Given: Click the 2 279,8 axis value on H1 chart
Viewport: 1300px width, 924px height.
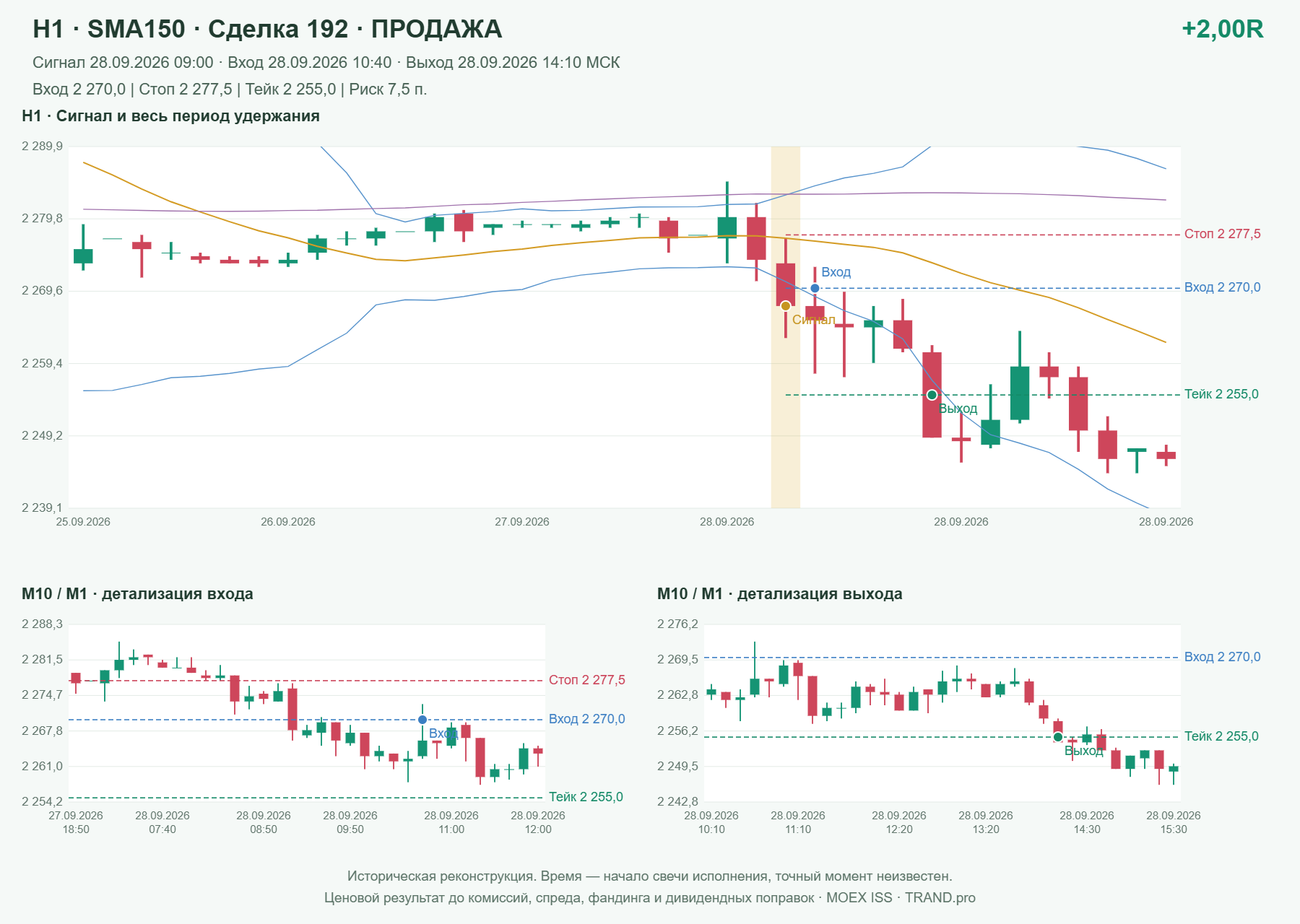Looking at the screenshot, I should (42, 219).
